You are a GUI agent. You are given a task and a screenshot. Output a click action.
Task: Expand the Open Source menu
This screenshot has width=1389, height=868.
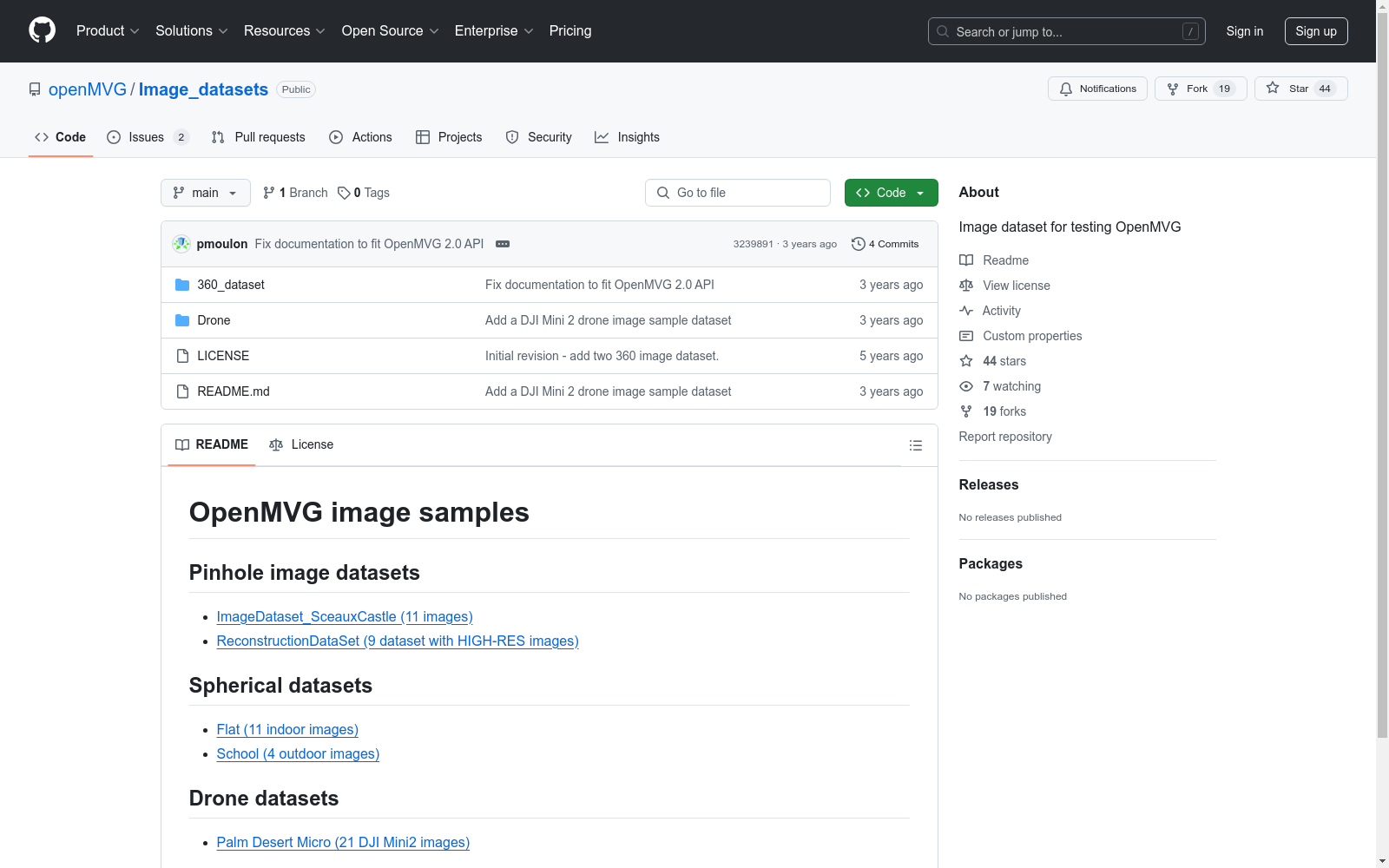(x=390, y=31)
